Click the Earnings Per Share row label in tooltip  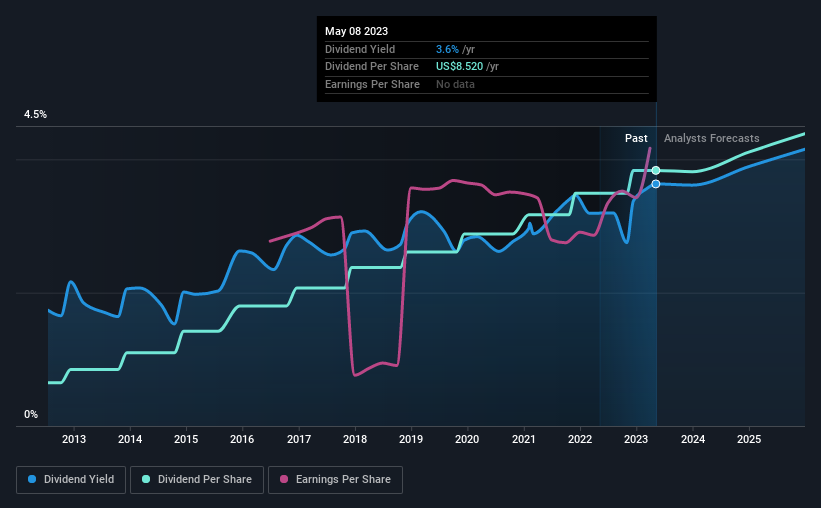coord(372,84)
